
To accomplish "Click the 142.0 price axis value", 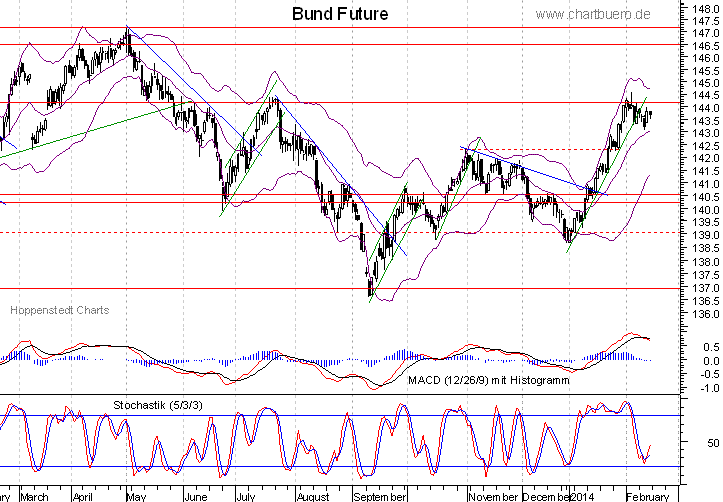I will coord(706,159).
